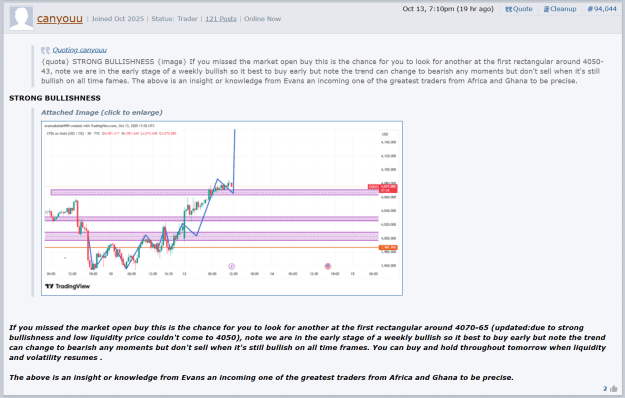Click the like count '2'
Image resolution: width=625 pixels, height=398 pixels.
coord(605,388)
